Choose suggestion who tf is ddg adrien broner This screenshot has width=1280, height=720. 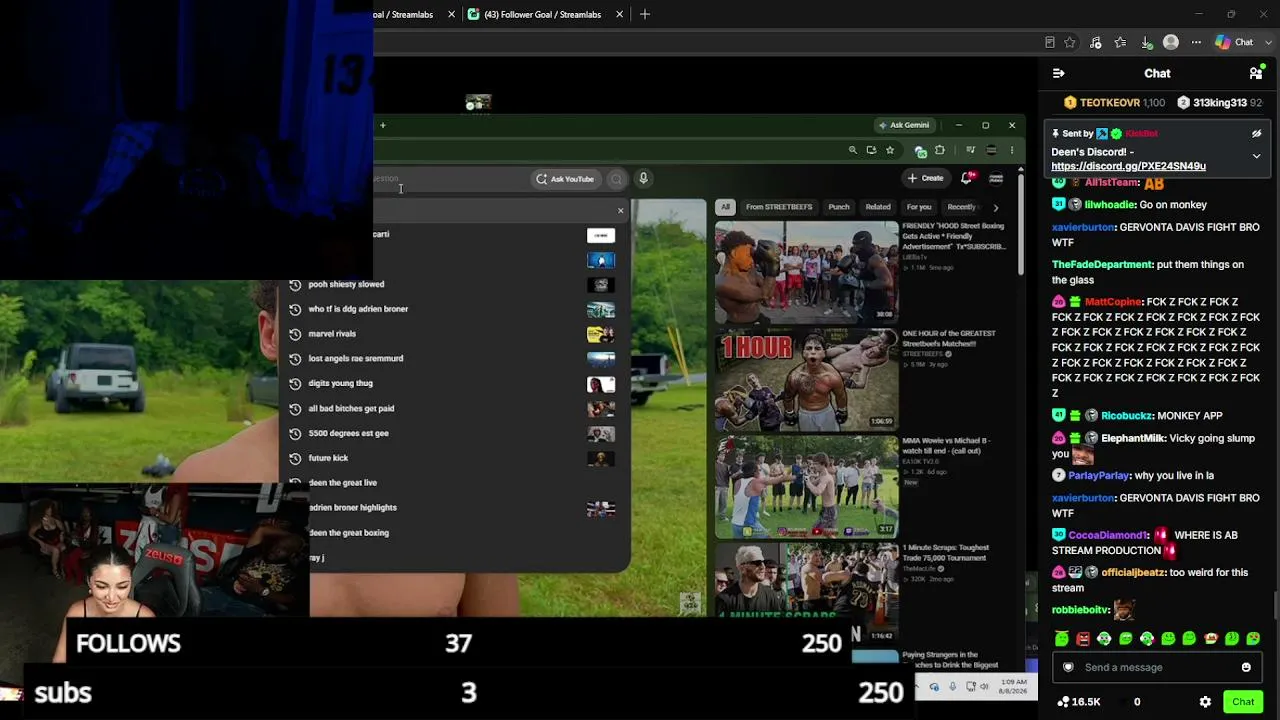454,309
